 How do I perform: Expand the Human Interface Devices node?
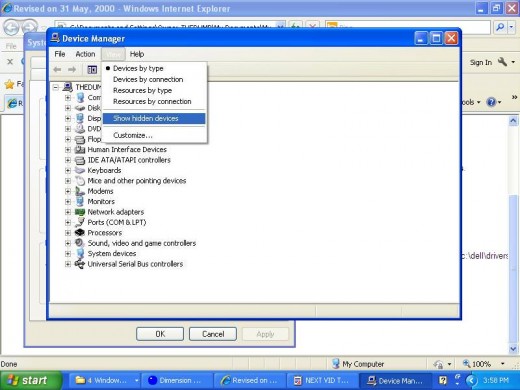tap(68, 150)
